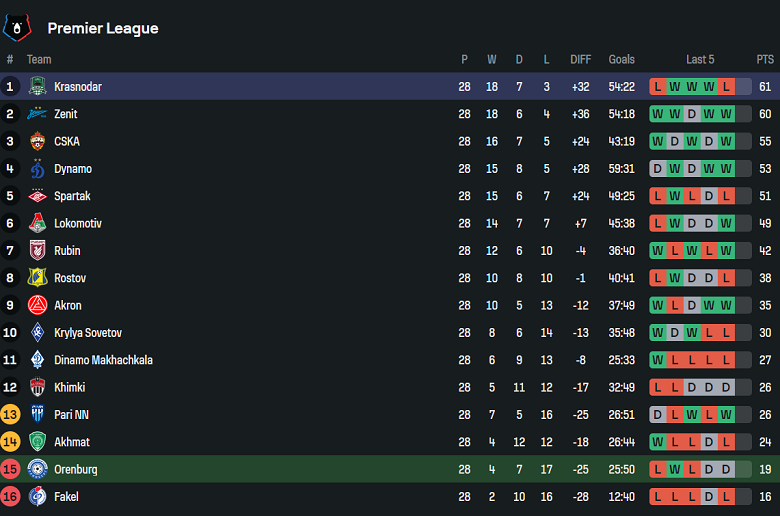Sort table by DIFF column header

[580, 60]
